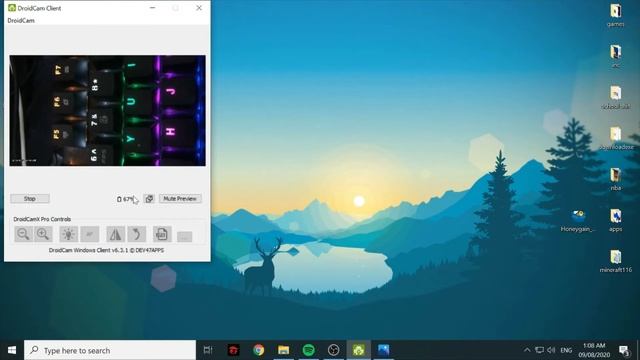The height and width of the screenshot is (360, 640).
Task: Switch to DroidCam taskbar icon
Action: [x=359, y=350]
